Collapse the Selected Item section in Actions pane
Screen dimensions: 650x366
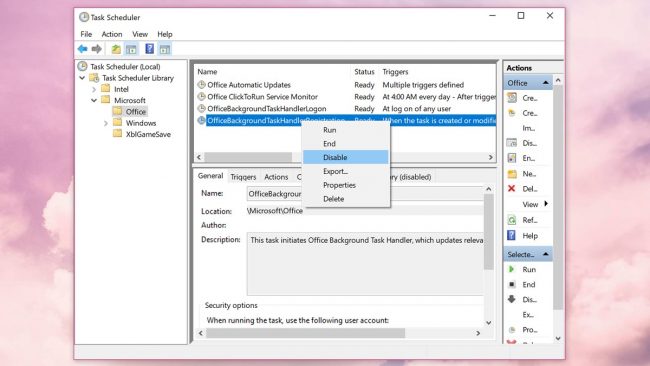tap(546, 254)
